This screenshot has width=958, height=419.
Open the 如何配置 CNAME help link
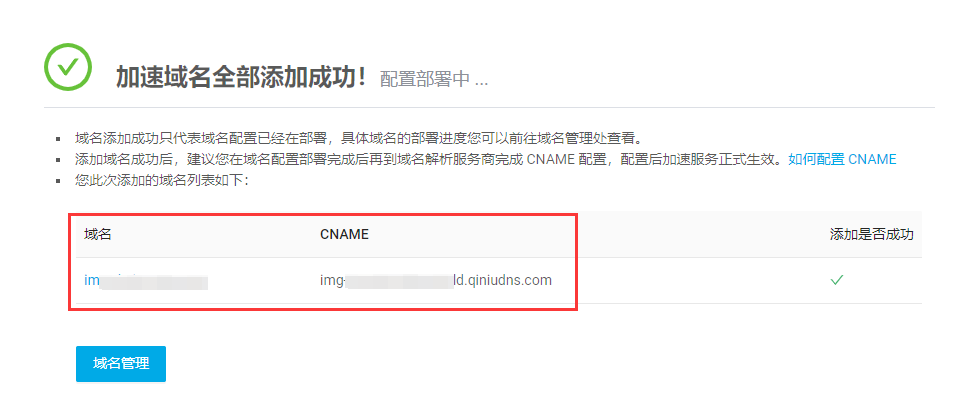tap(842, 159)
